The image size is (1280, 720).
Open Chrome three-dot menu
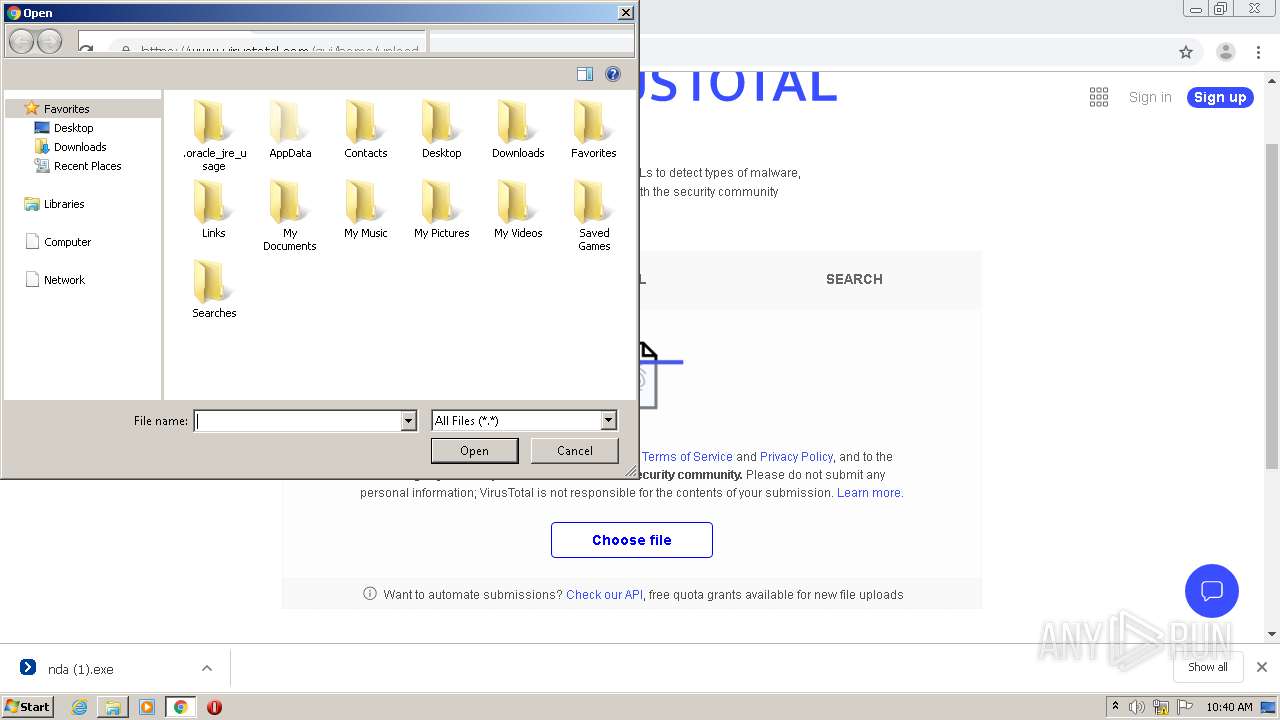pyautogui.click(x=1259, y=52)
